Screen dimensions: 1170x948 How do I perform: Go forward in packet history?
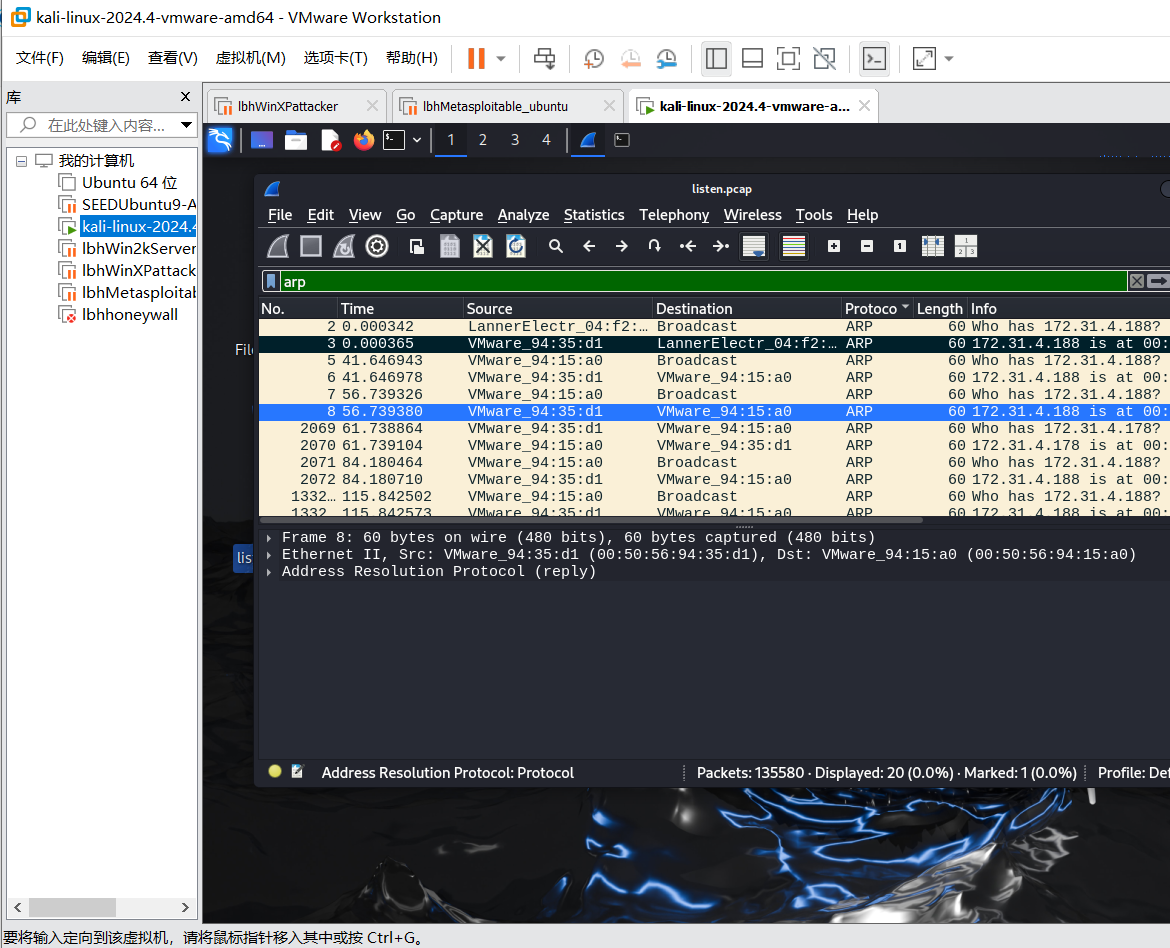click(x=622, y=246)
